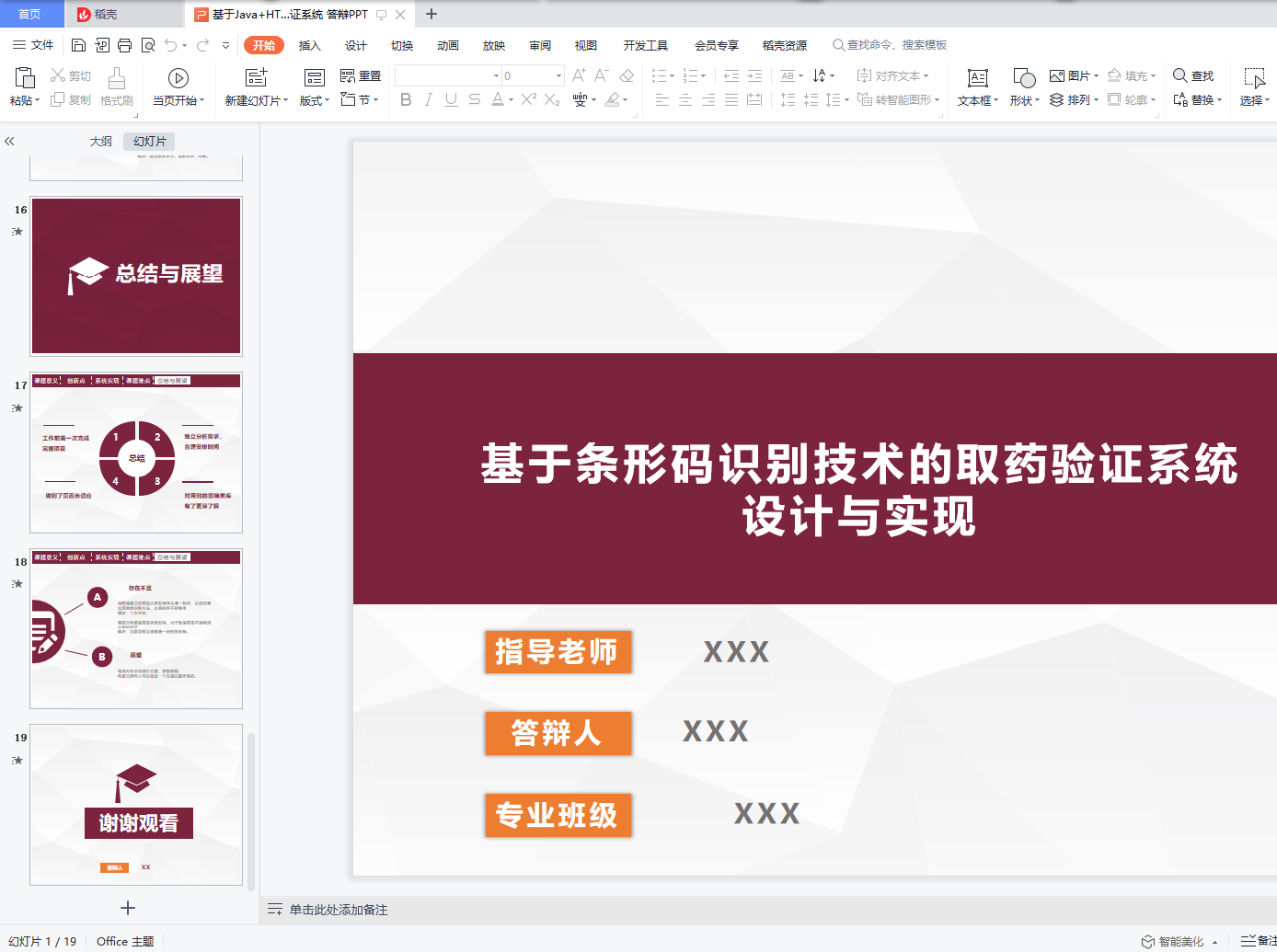Decrease font size with A- icon

pos(602,75)
